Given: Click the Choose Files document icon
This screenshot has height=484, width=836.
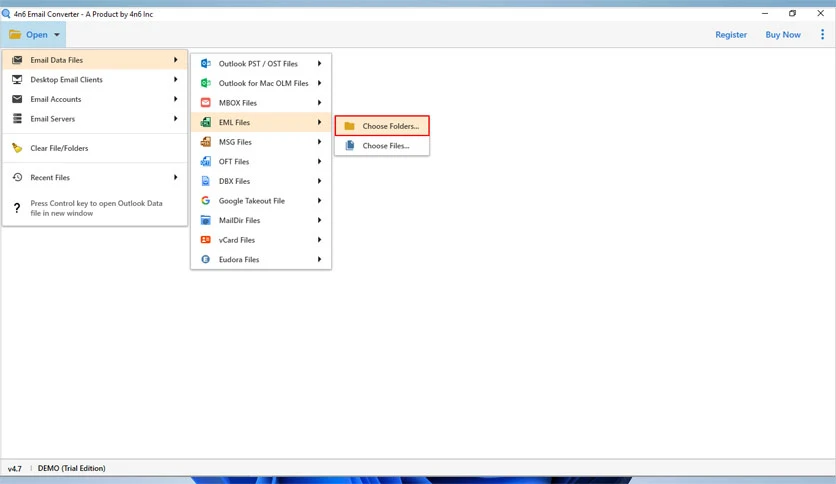Looking at the screenshot, I should click(x=350, y=146).
